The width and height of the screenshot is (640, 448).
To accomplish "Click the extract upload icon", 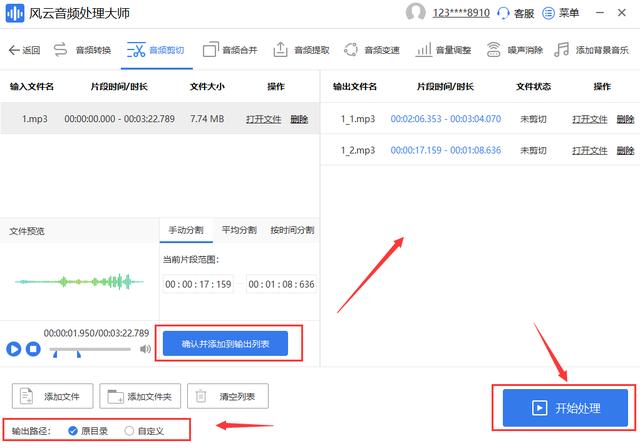I will tap(280, 50).
